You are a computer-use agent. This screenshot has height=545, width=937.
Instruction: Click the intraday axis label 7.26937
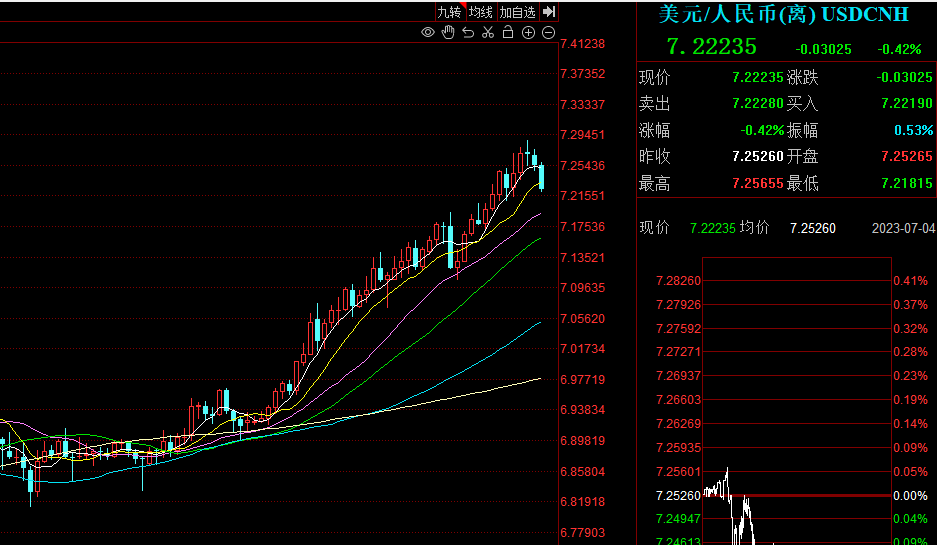tap(678, 376)
